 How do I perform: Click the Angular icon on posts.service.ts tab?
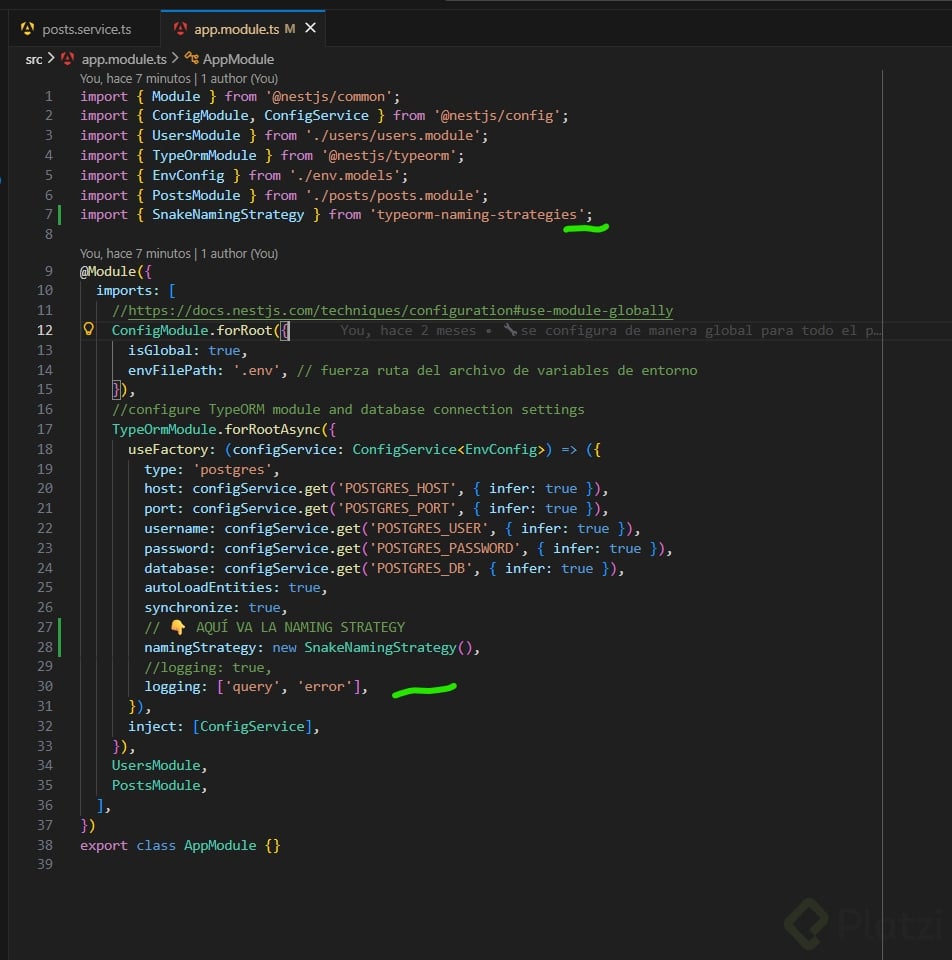tap(28, 29)
